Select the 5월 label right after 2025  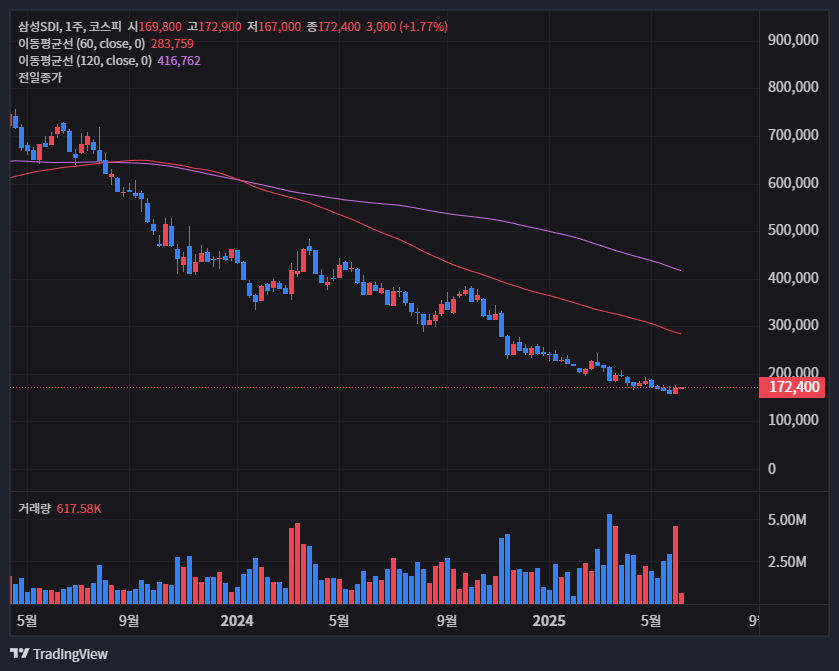pyautogui.click(x=651, y=621)
